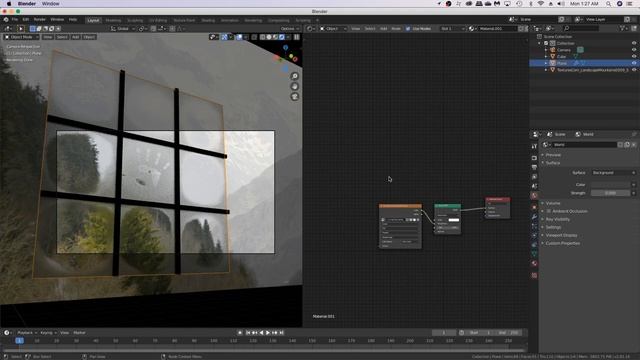Open Output properties tab
Image resolution: width=640 pixels, height=360 pixels.
[534, 167]
